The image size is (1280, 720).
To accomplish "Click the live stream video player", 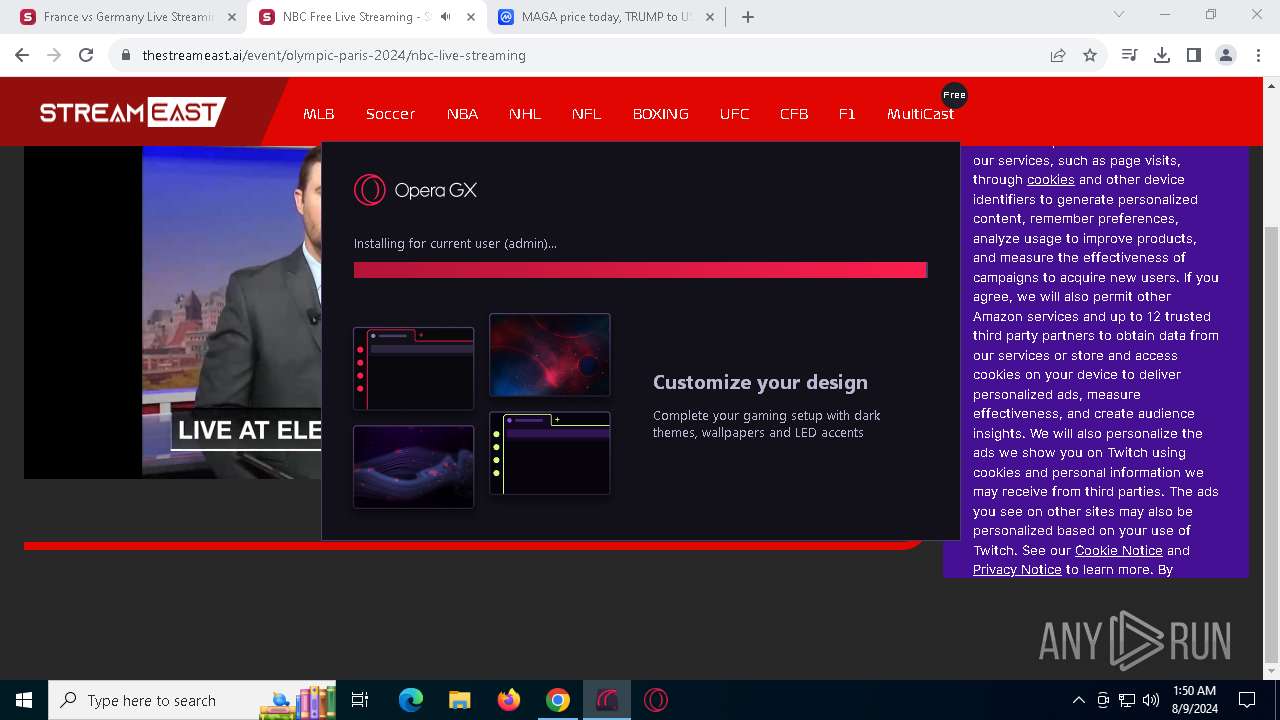I will click(x=172, y=312).
